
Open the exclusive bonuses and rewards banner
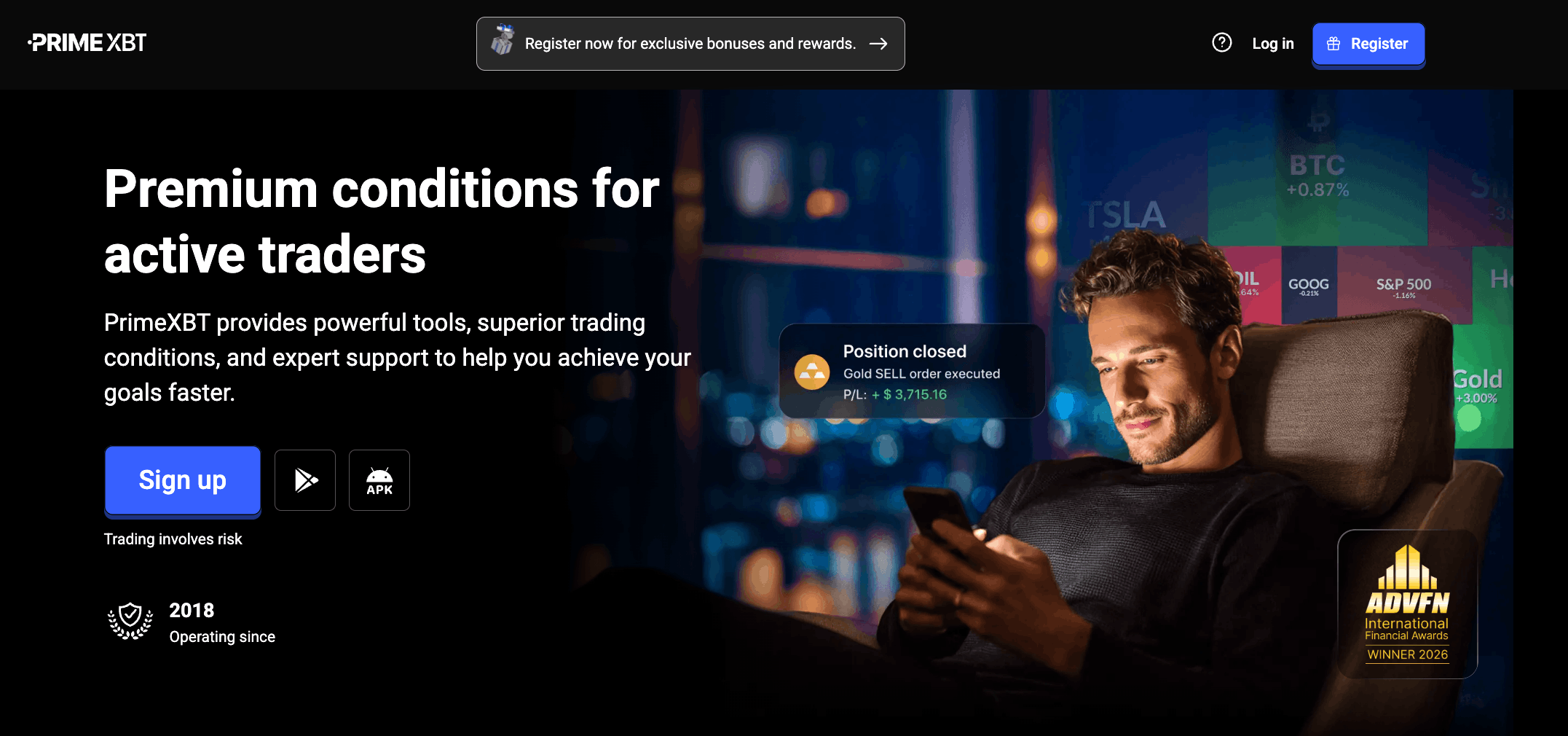[690, 44]
